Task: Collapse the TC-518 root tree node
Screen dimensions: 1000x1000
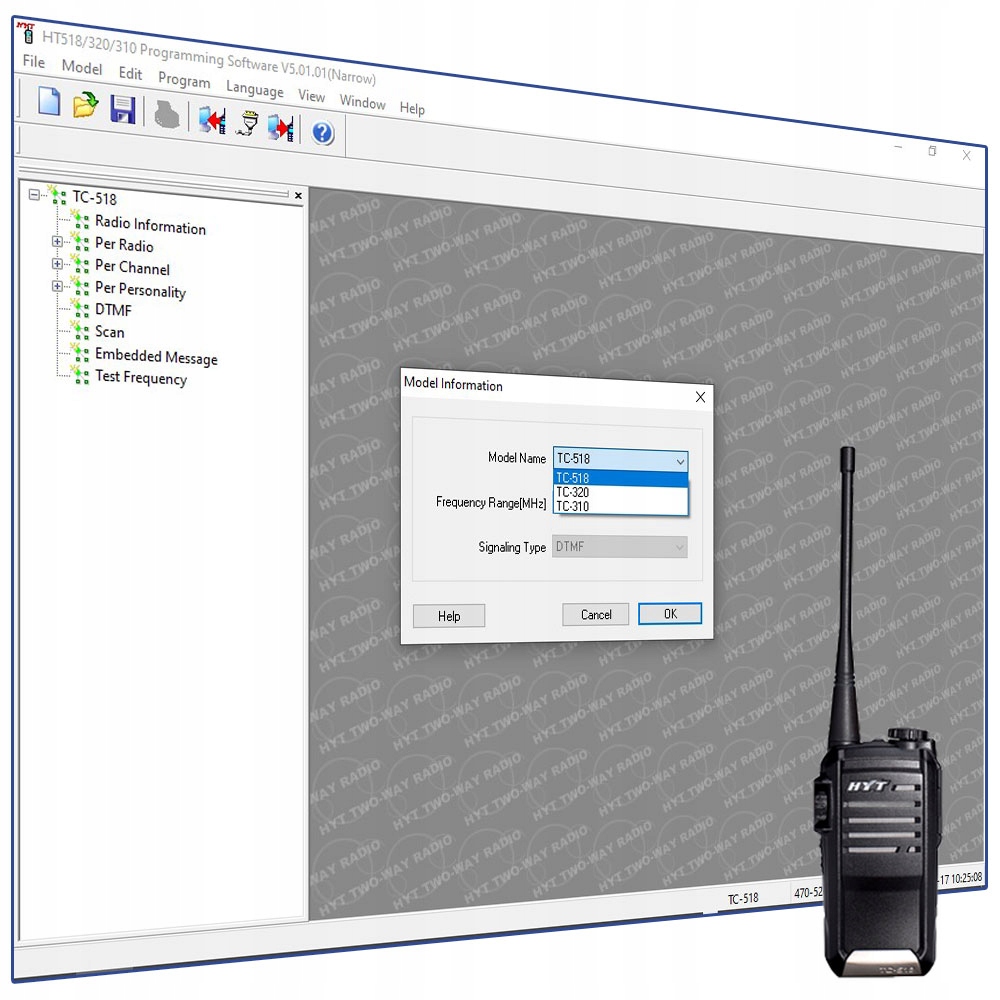Action: click(34, 195)
